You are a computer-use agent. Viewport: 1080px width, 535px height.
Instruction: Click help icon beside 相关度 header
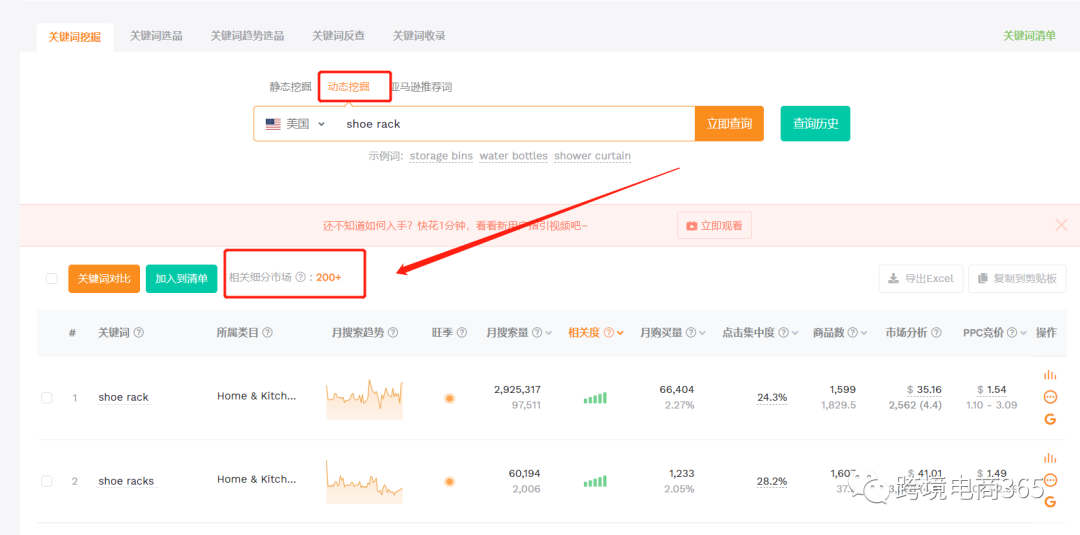[x=608, y=333]
